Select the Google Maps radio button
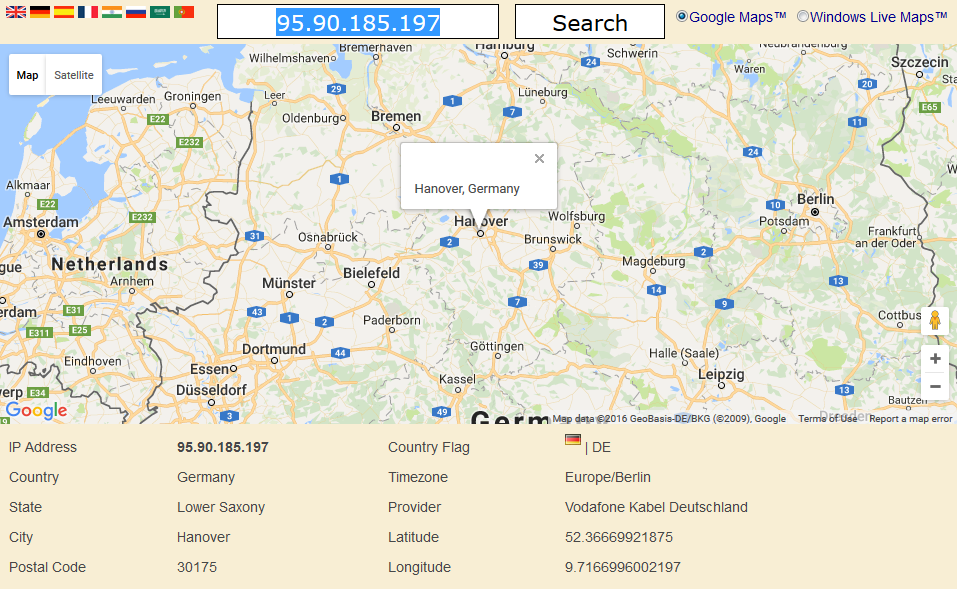Viewport: 957px width, 589px height. pyautogui.click(x=682, y=16)
